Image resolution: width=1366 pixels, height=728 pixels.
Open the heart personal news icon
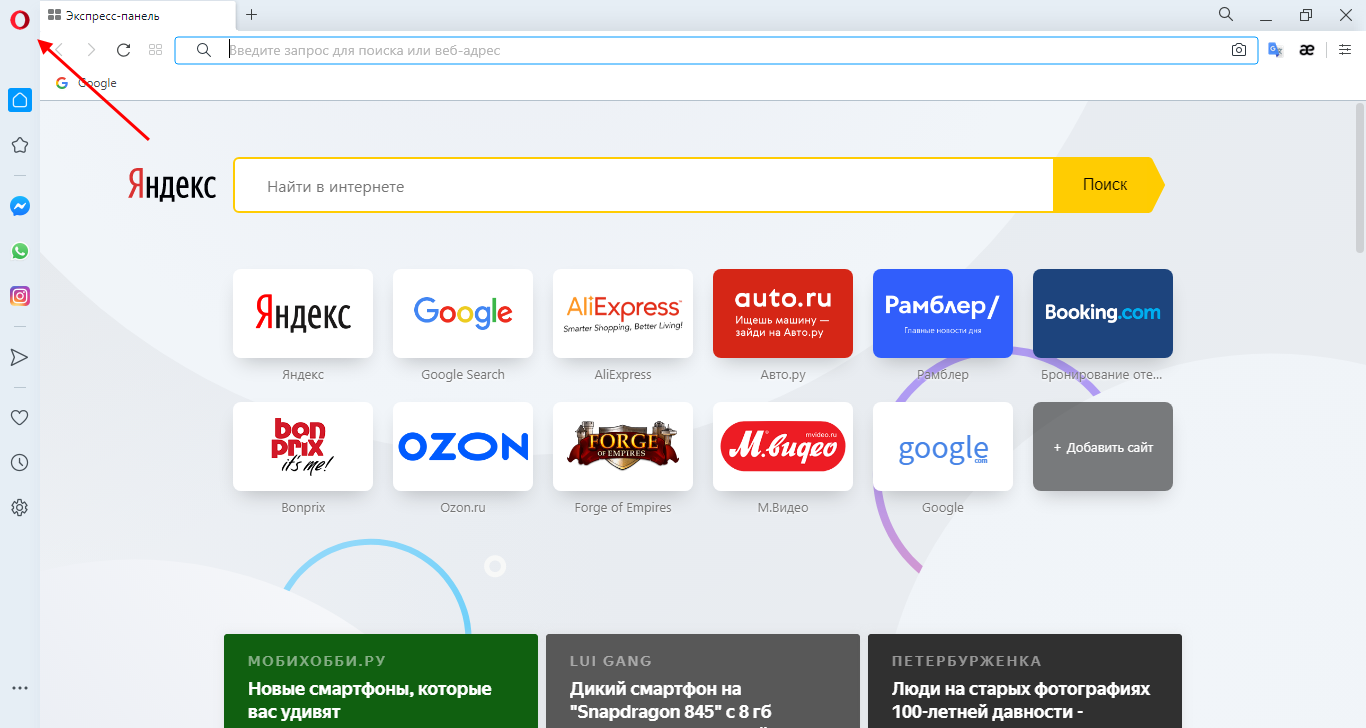[19, 417]
